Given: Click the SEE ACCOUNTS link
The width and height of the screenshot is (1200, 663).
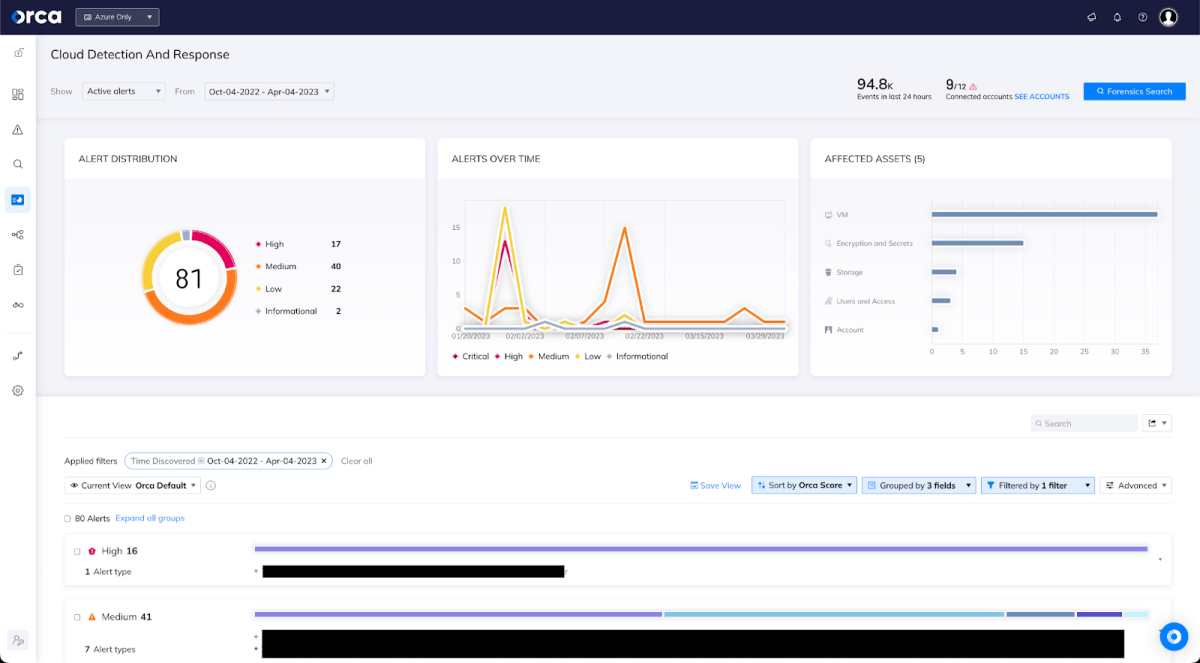Looking at the screenshot, I should pyautogui.click(x=1041, y=97).
